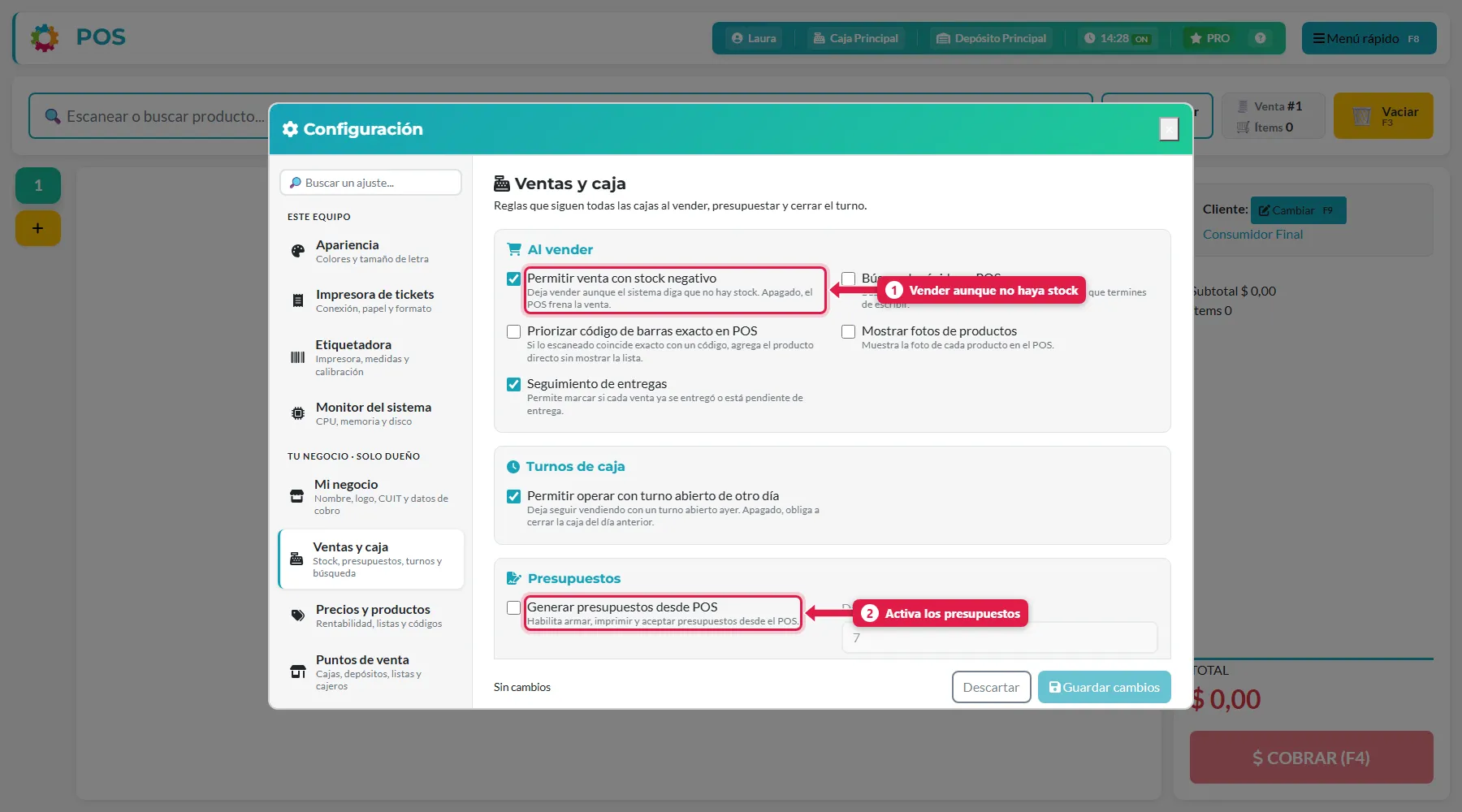Disable Seguimiento de entregas checkbox
1462x812 pixels.
513,384
